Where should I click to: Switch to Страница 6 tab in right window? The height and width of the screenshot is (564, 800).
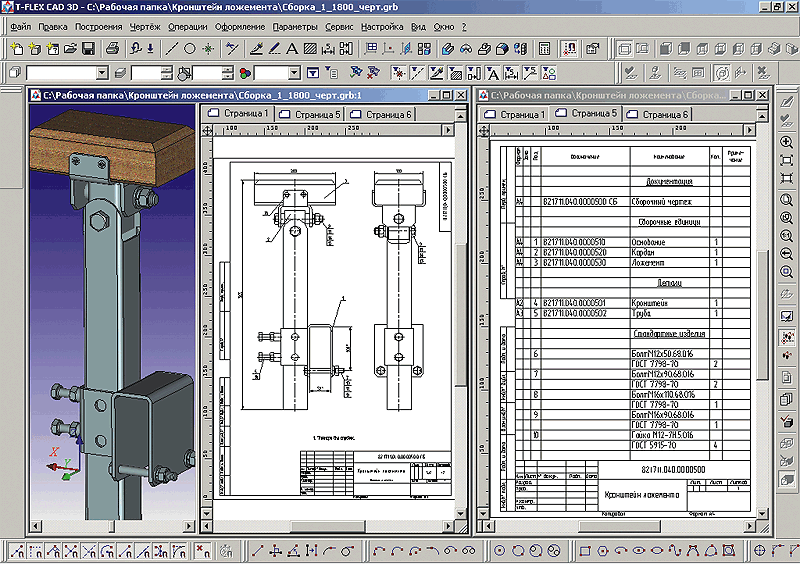[658, 115]
